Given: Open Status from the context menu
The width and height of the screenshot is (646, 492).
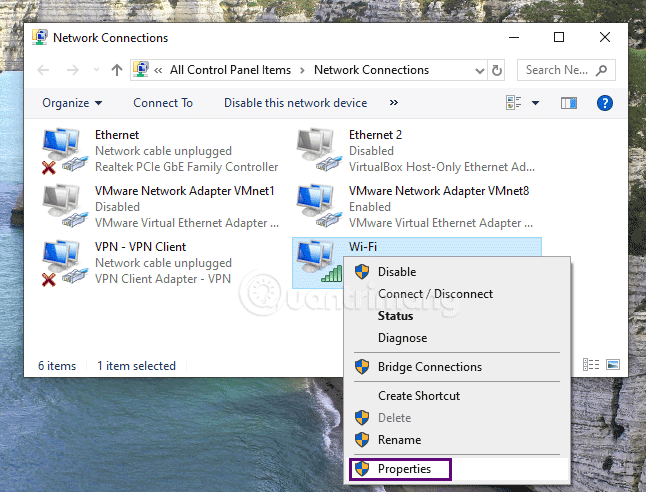Looking at the screenshot, I should click(x=457, y=316).
